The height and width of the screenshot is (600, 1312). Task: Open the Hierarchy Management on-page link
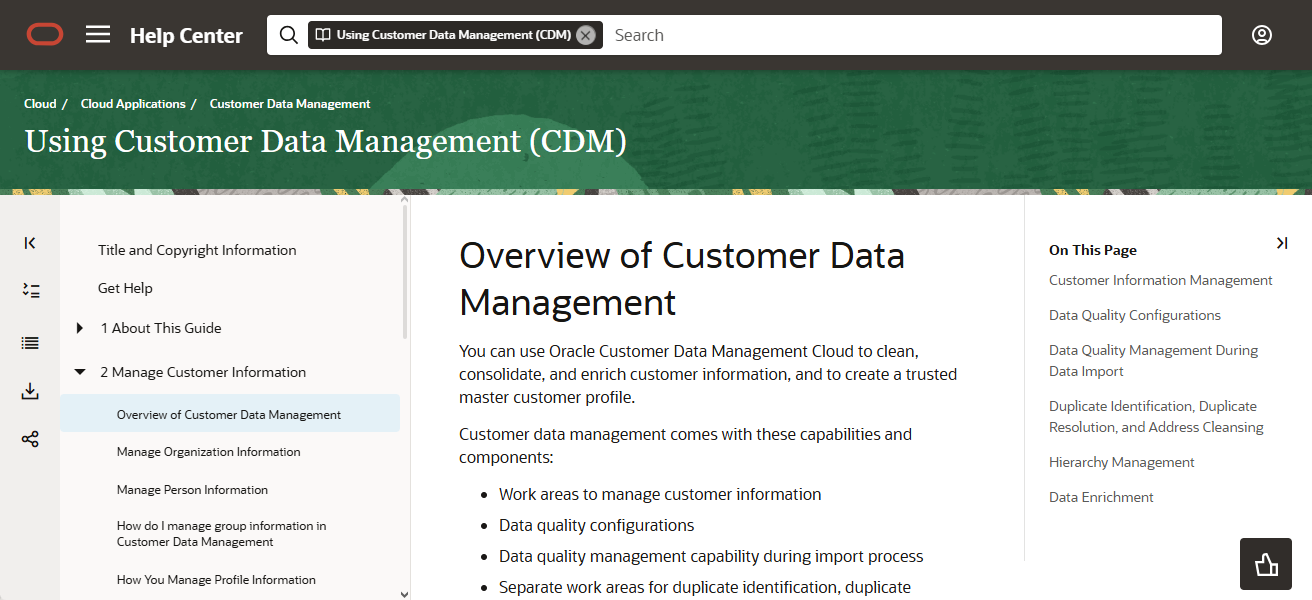pyautogui.click(x=1121, y=461)
